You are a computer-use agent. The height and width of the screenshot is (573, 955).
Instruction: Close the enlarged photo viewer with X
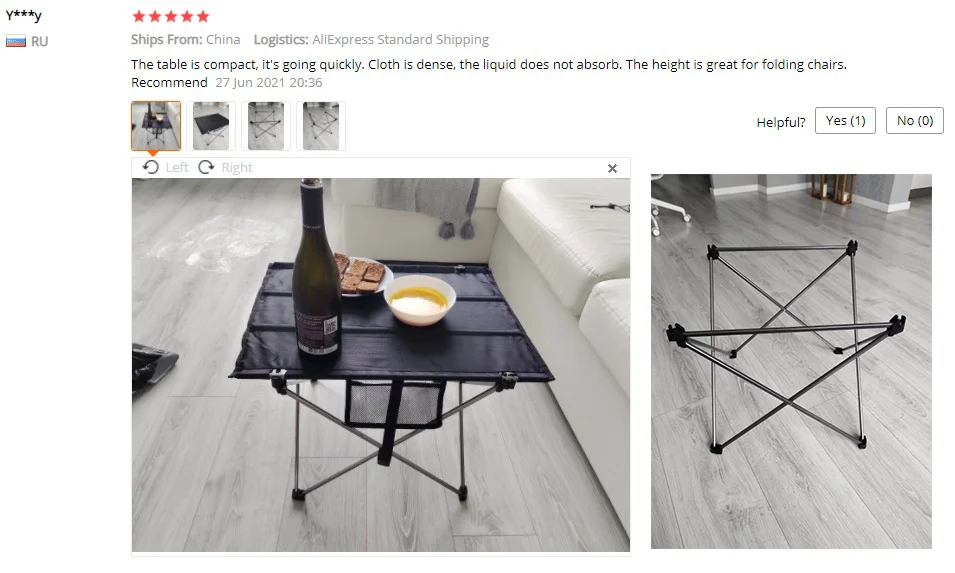612,169
